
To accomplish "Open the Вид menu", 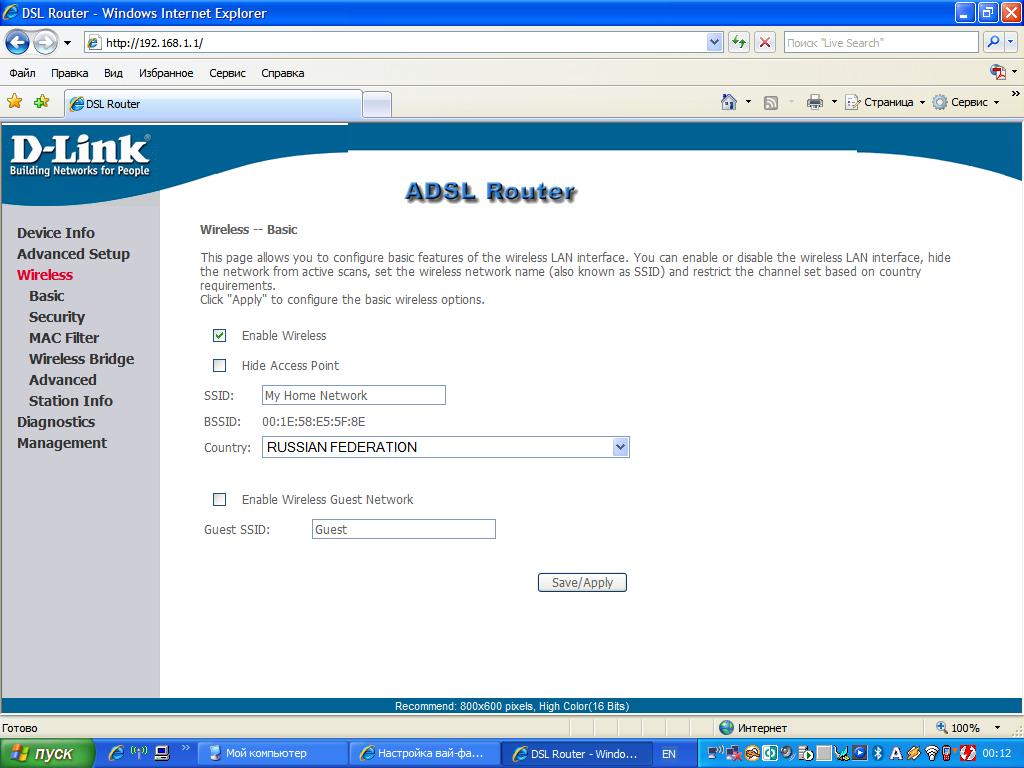I will point(114,72).
